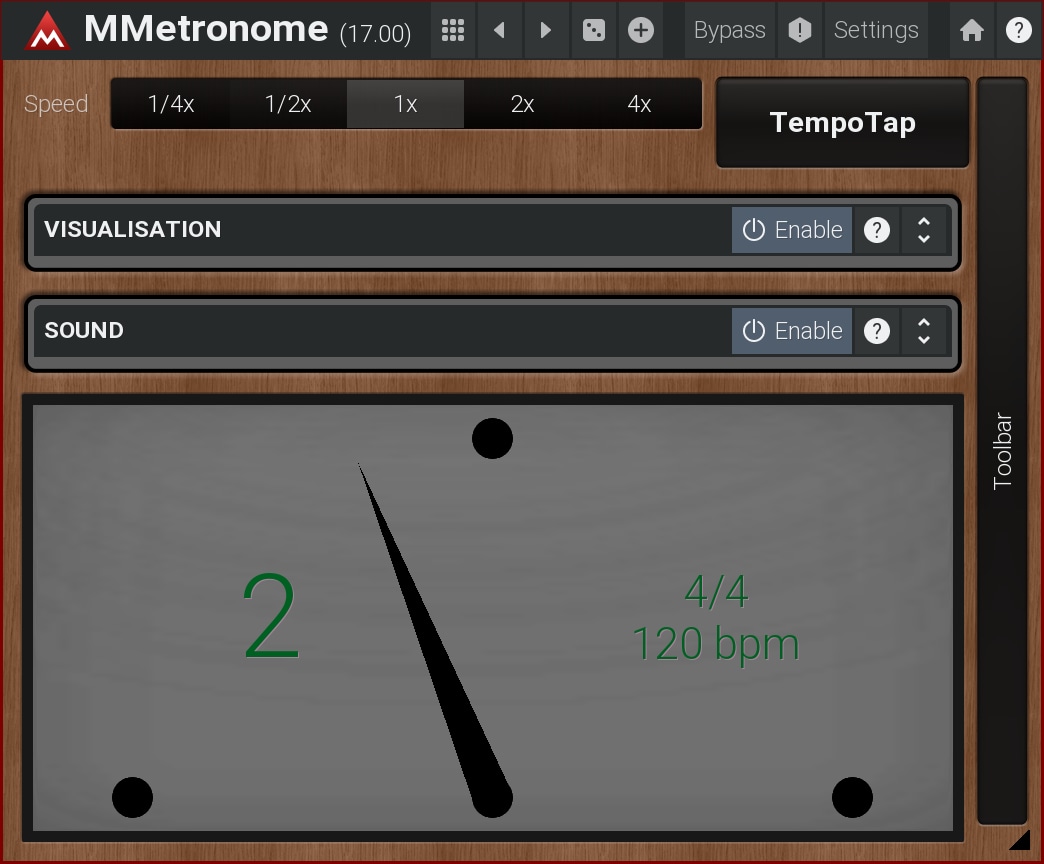Viewport: 1044px width, 864px height.
Task: Open the Settings button
Action: (875, 31)
